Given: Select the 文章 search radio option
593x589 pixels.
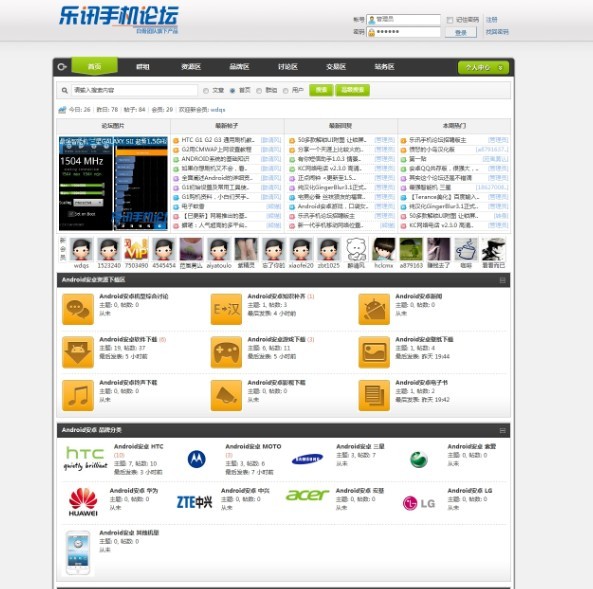Looking at the screenshot, I should [206, 91].
